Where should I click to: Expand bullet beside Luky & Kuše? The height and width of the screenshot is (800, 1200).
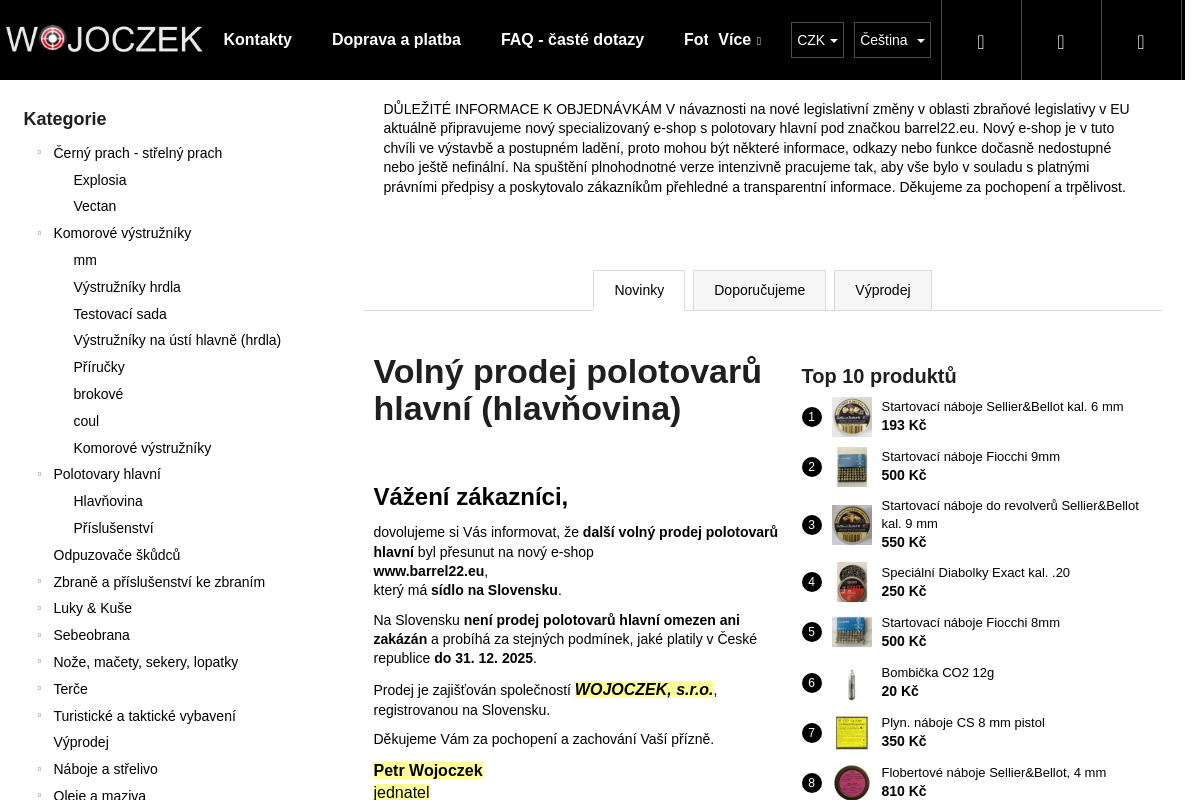(39, 608)
